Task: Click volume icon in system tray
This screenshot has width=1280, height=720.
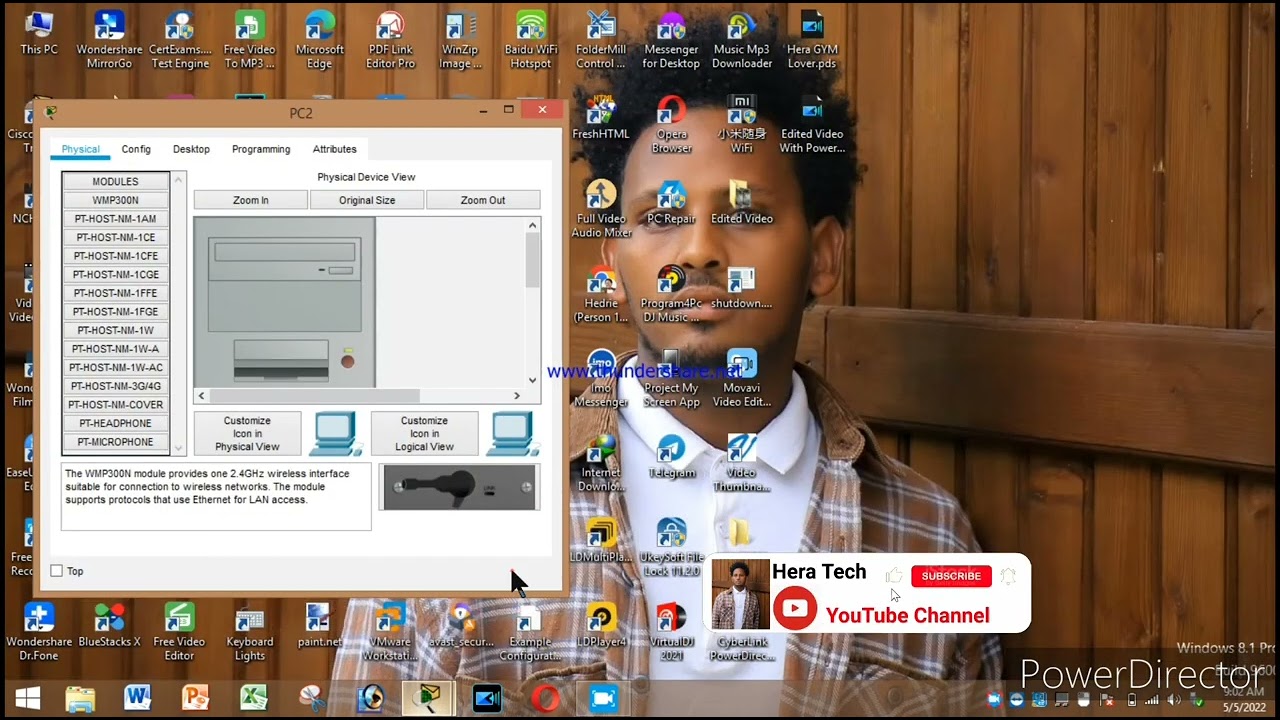Action: [x=1174, y=700]
